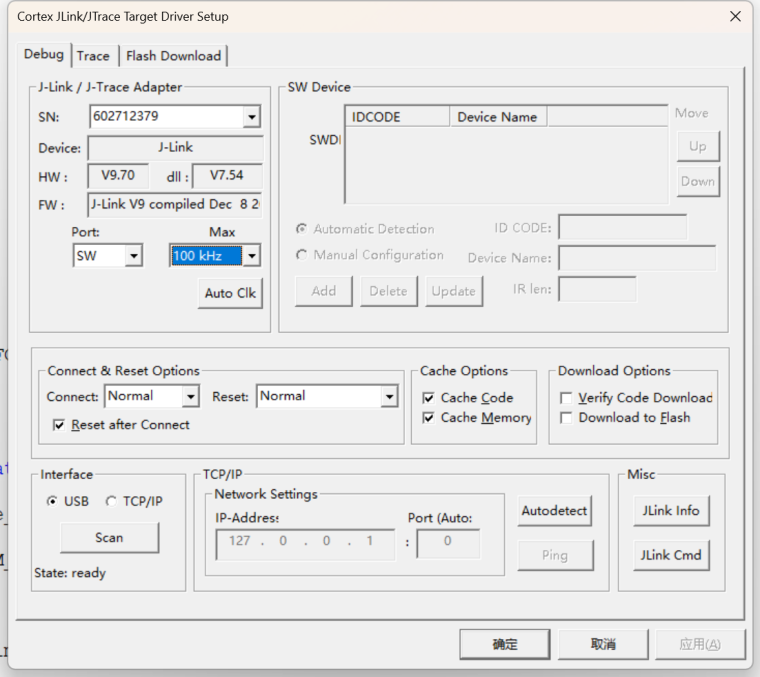Select Automatic Detection radio button
Image resolution: width=760 pixels, height=677 pixels.
pyautogui.click(x=301, y=228)
